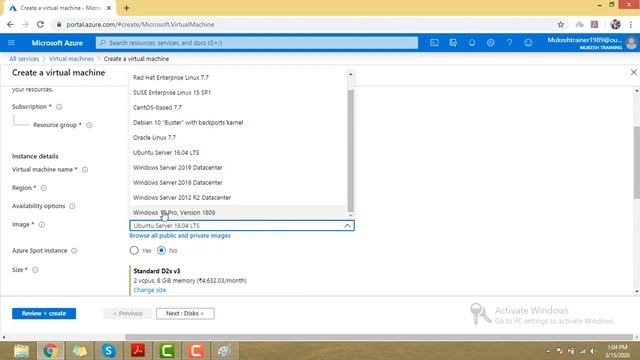Choose CentOS-based 7.7 image
Image resolution: width=640 pixels, height=360 pixels.
click(x=237, y=108)
